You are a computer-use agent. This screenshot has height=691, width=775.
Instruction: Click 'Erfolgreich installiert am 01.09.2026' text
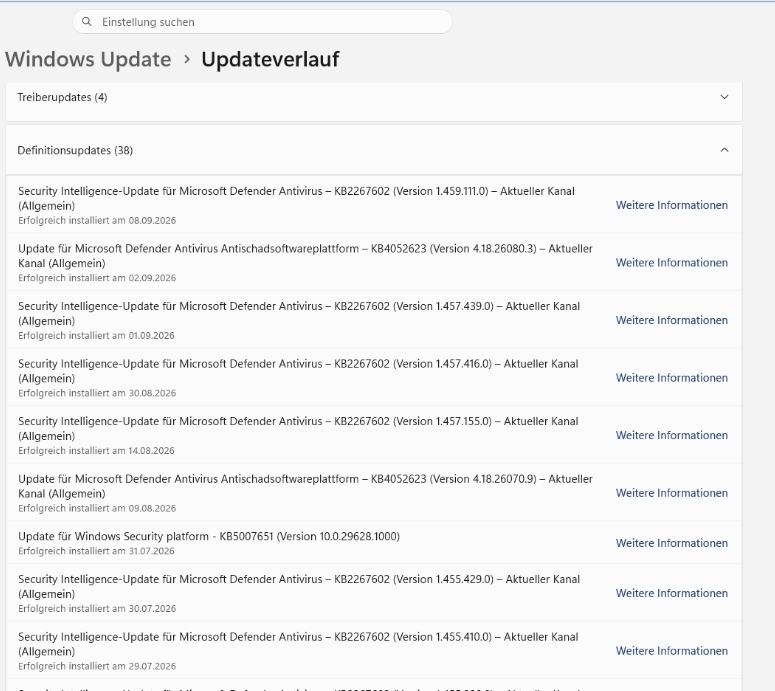[96, 336]
